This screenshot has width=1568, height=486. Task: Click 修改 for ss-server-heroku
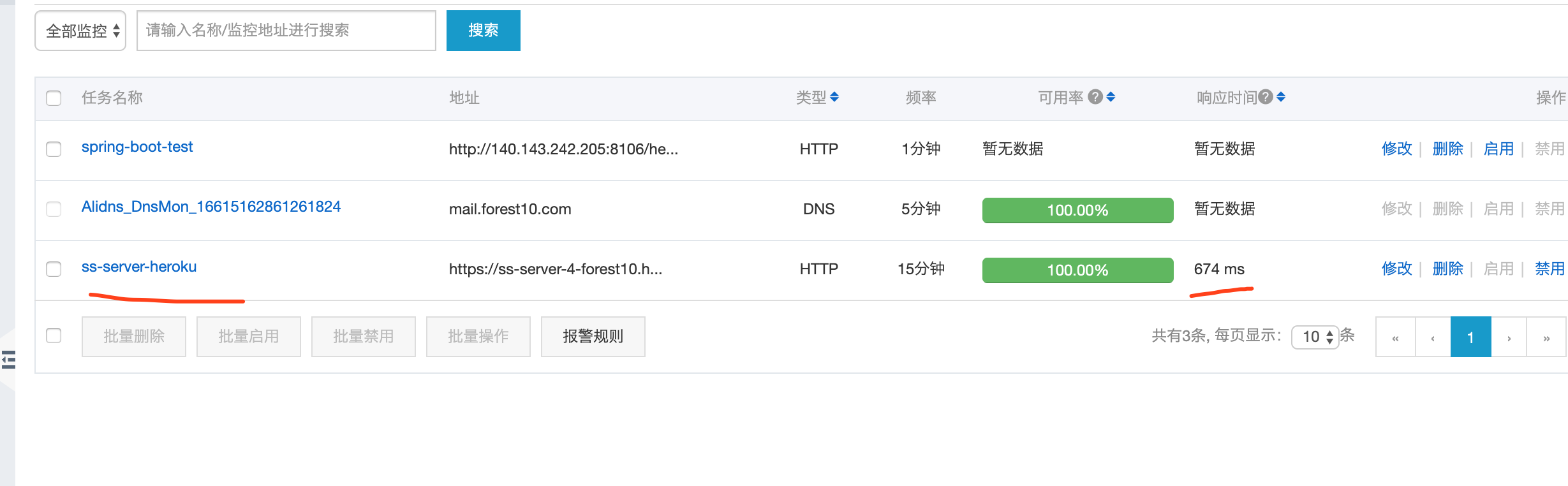[1397, 269]
